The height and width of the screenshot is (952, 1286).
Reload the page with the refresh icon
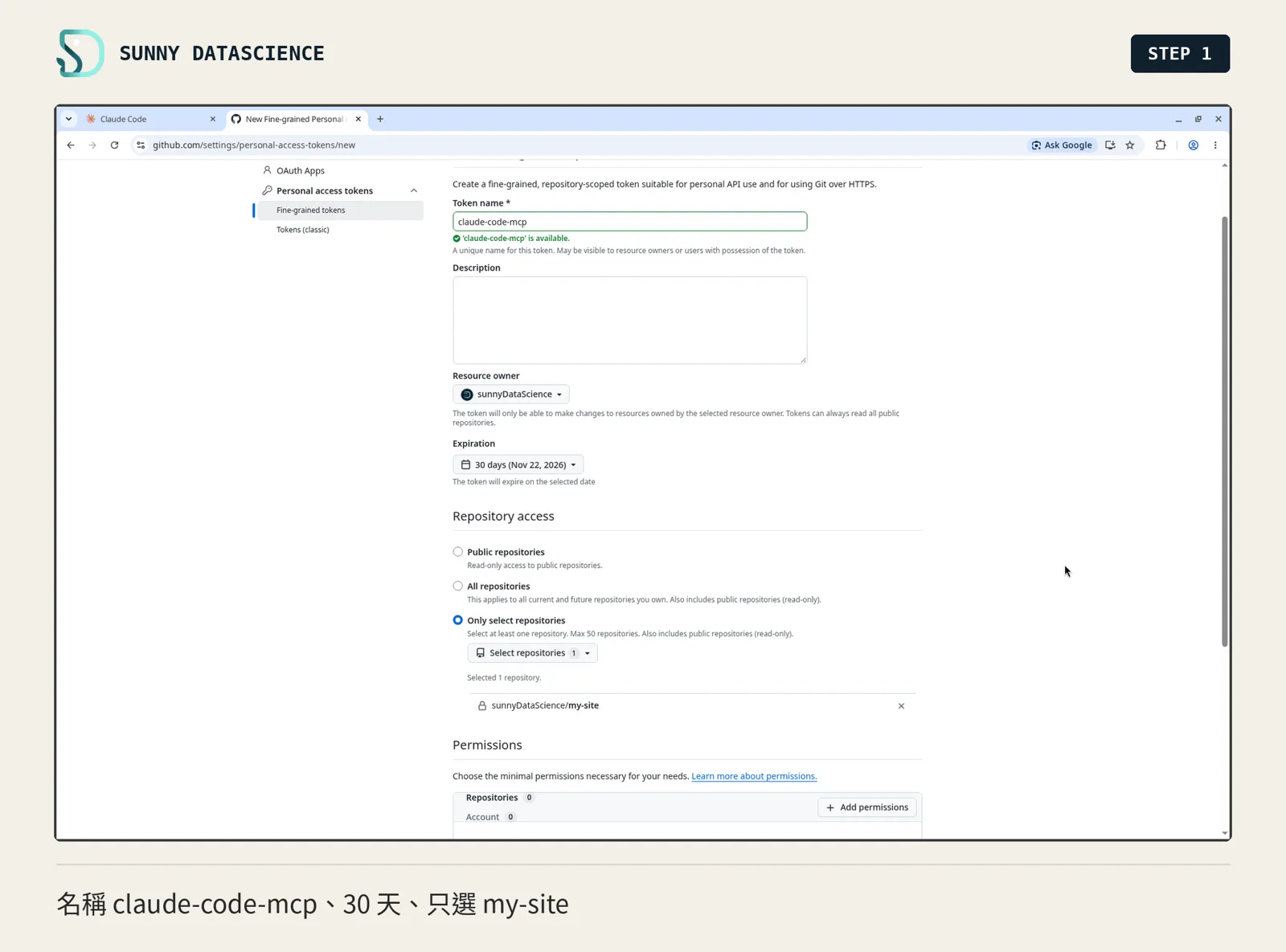tap(114, 145)
